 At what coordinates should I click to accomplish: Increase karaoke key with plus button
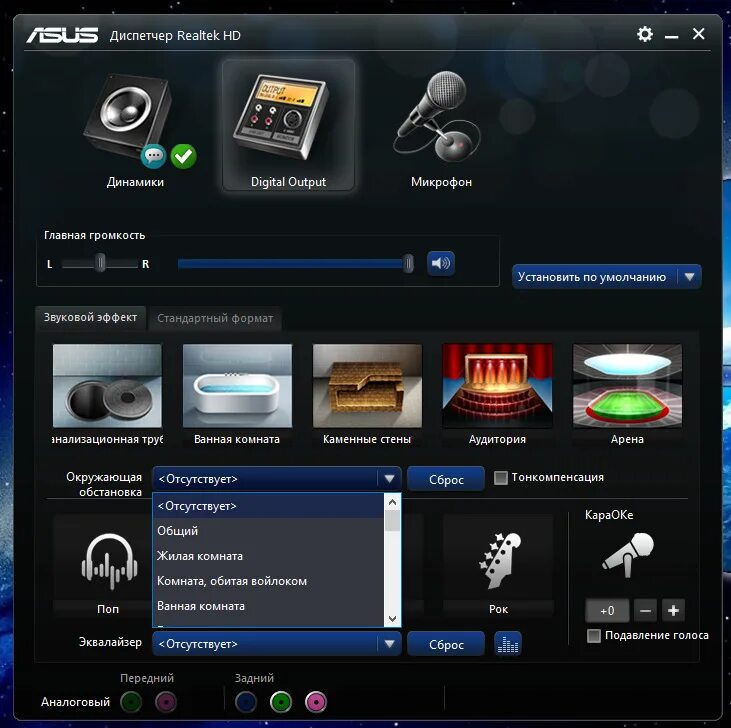click(x=673, y=611)
